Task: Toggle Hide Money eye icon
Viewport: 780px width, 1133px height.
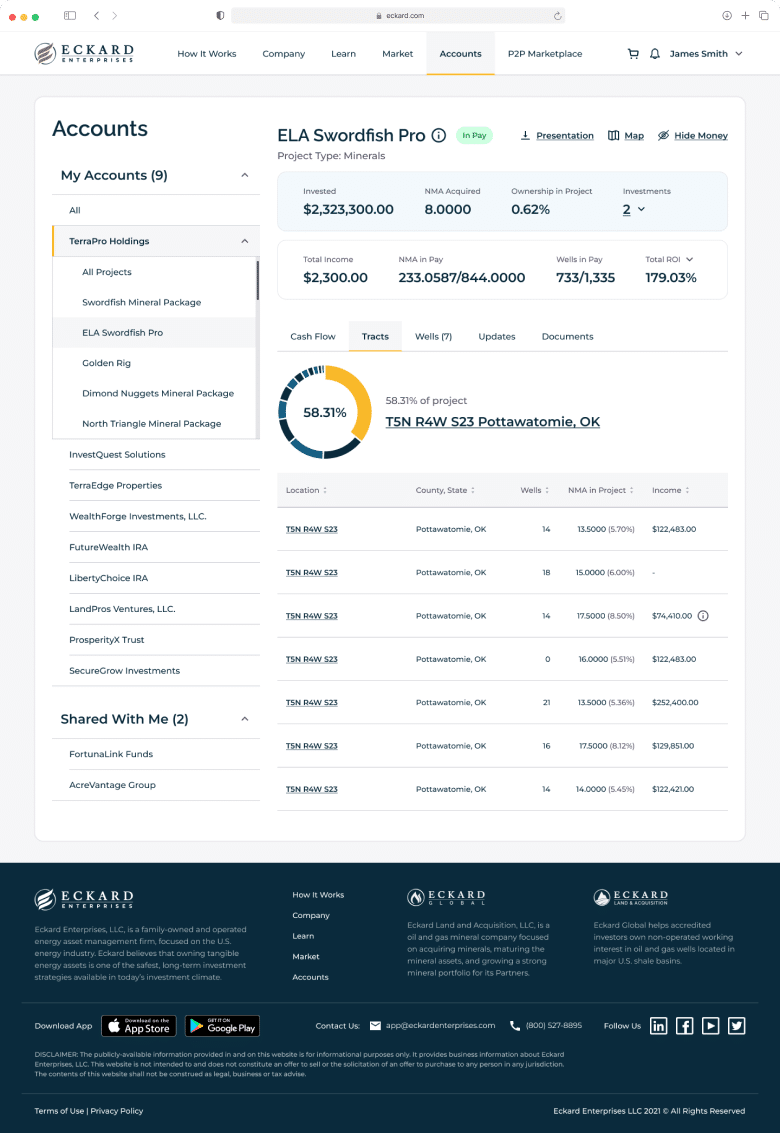Action: point(664,135)
